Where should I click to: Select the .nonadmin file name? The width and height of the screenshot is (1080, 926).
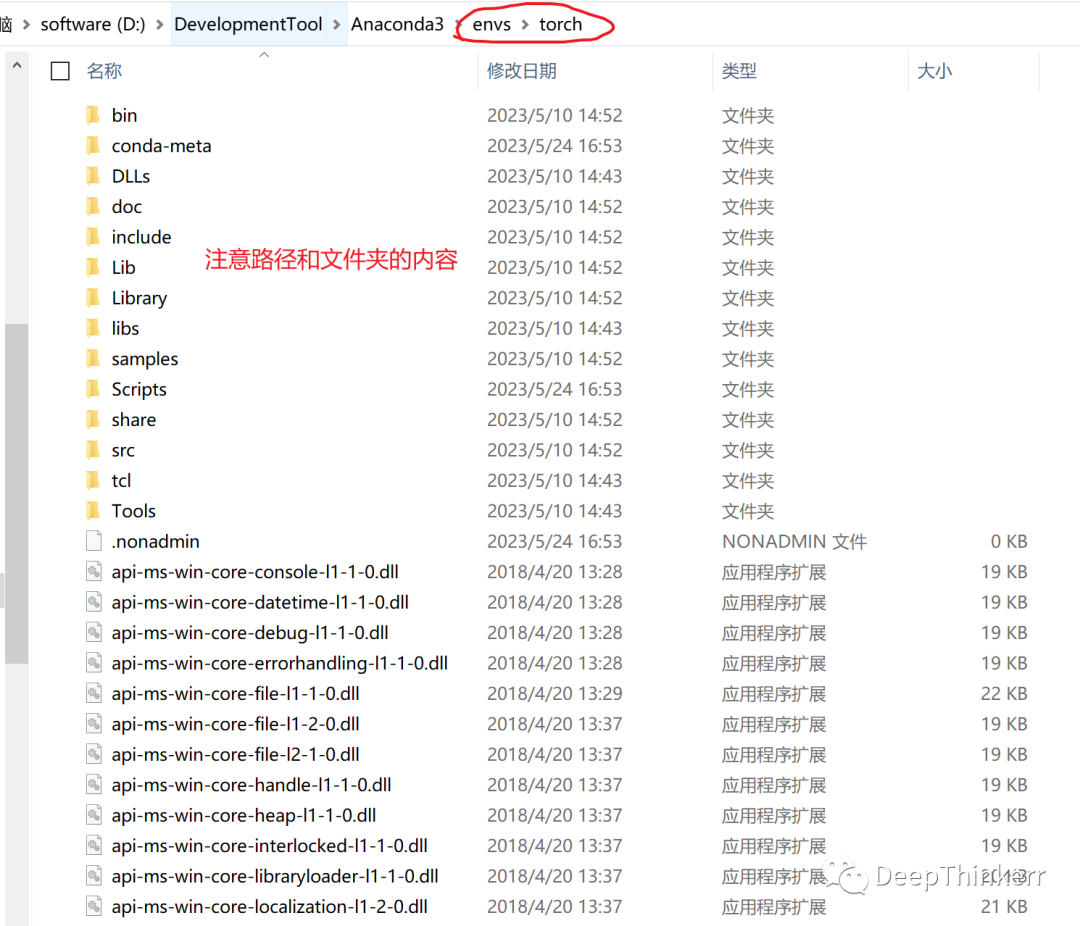pos(156,541)
